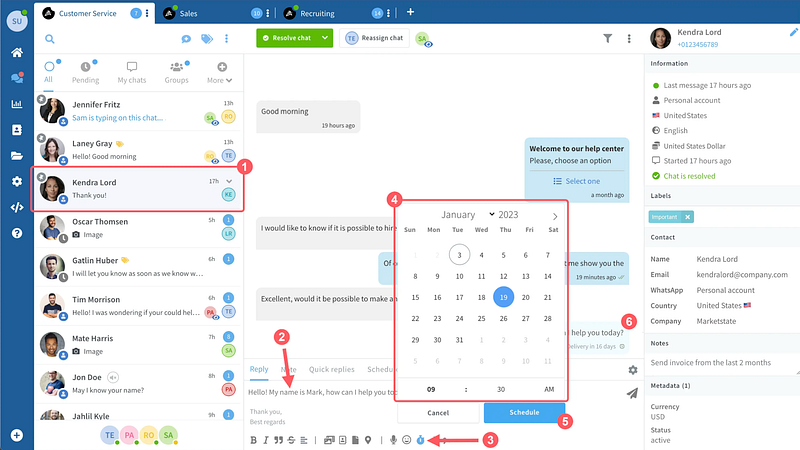The width and height of the screenshot is (800, 450).
Task: Open the emoji picker in toolbar
Action: 406,440
